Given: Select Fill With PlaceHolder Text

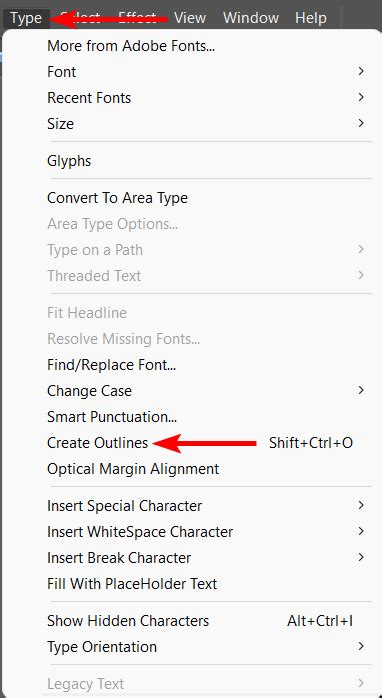Looking at the screenshot, I should (x=132, y=584).
